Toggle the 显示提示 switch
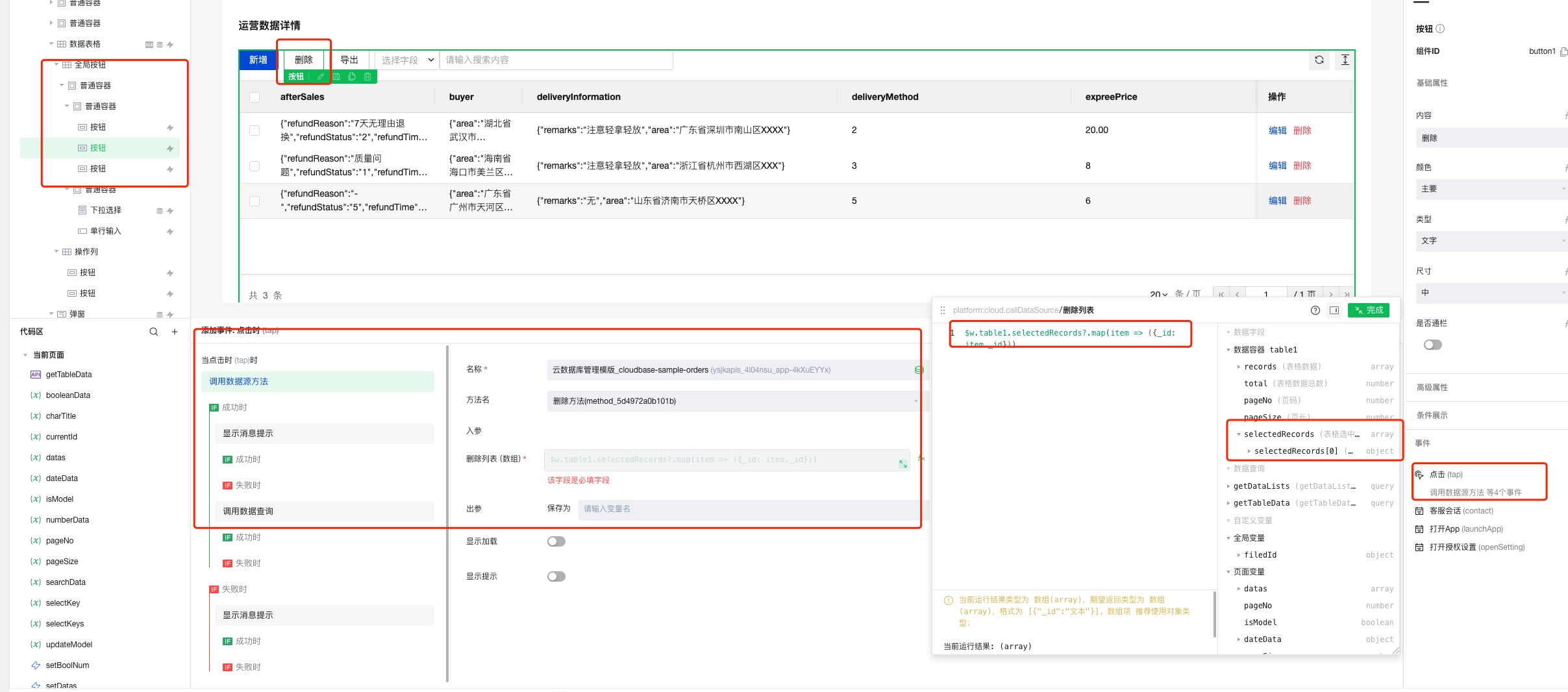1568x692 pixels. (x=556, y=576)
